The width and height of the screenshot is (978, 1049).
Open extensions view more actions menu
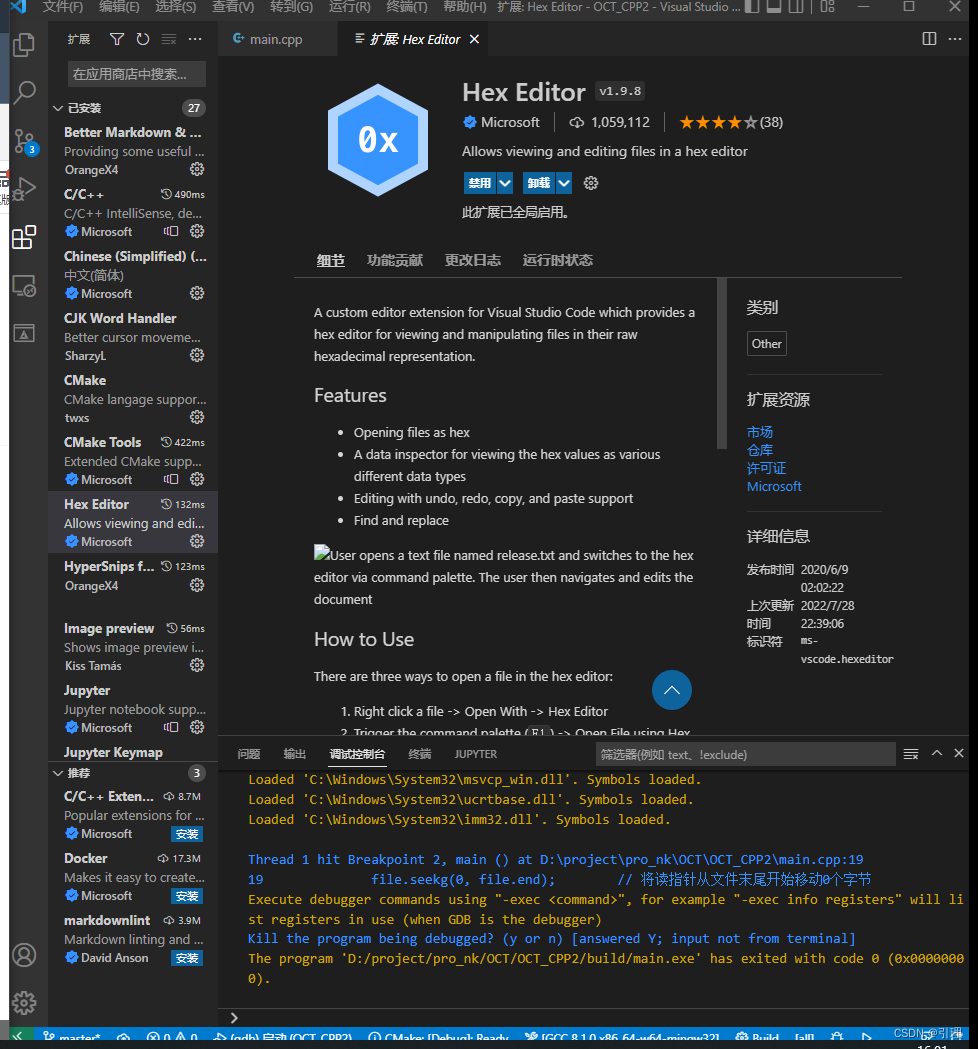(194, 38)
